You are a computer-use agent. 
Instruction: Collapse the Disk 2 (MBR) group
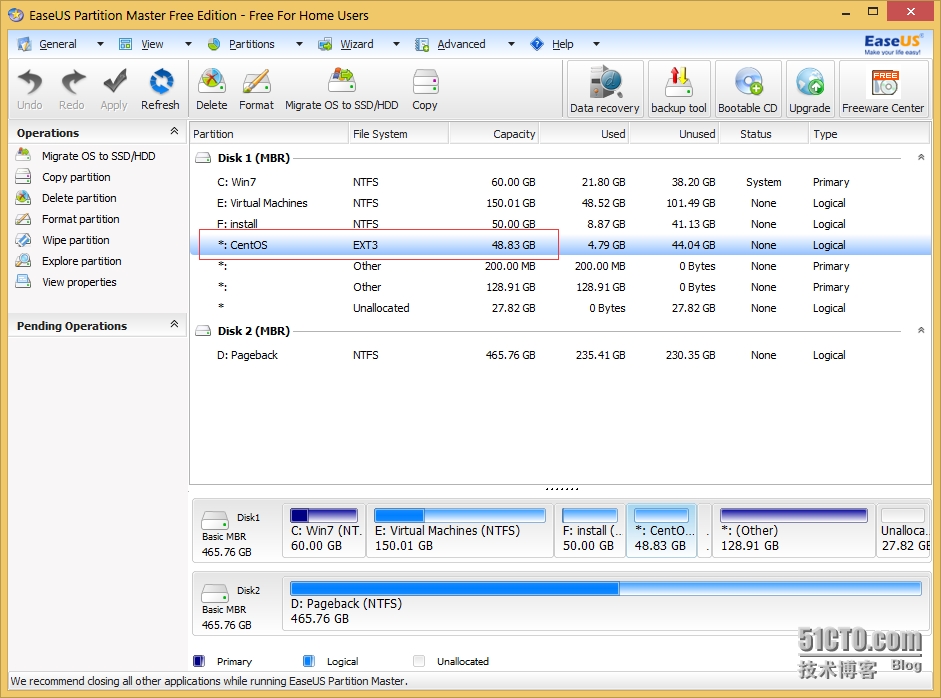(921, 330)
